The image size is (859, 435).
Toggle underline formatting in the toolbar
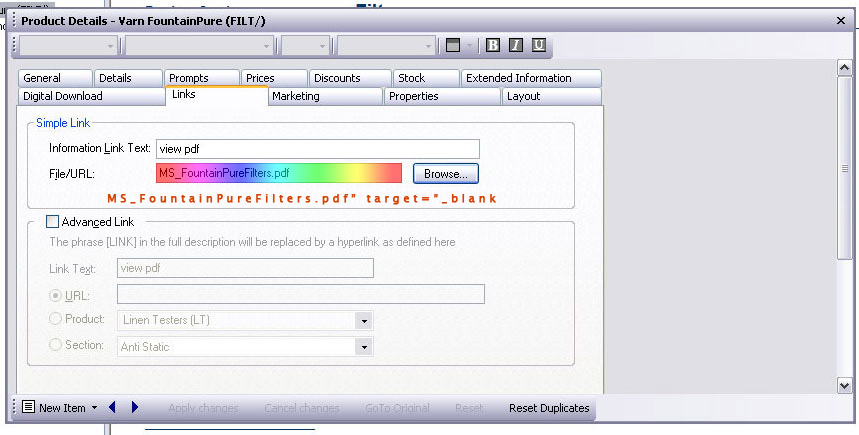click(x=539, y=45)
